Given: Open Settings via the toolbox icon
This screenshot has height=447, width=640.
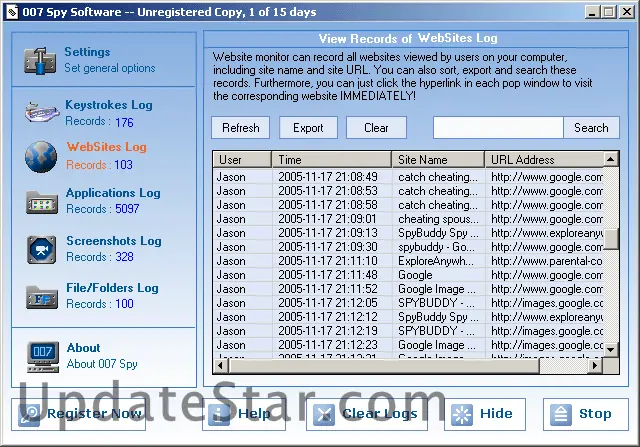Looking at the screenshot, I should pos(40,60).
